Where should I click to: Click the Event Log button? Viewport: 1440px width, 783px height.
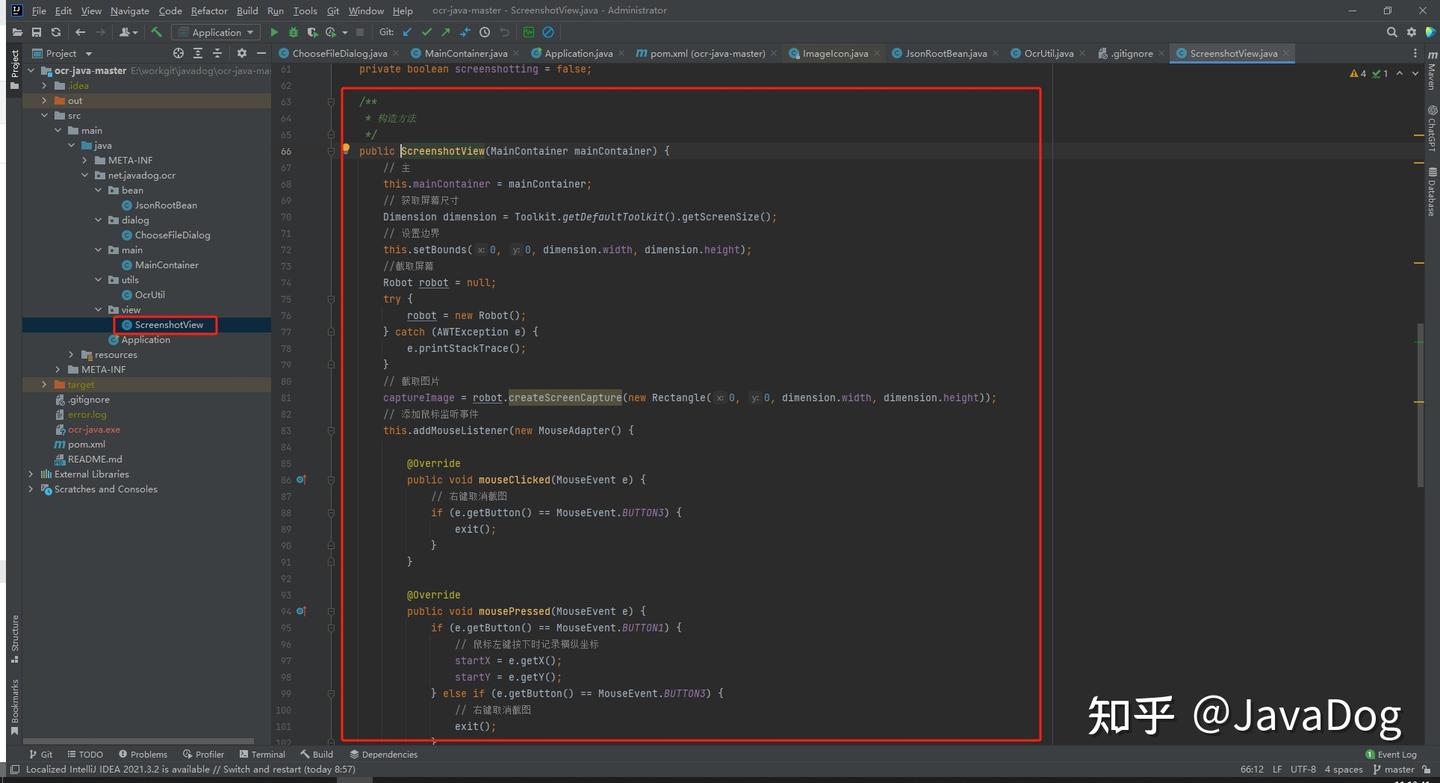(x=1392, y=754)
